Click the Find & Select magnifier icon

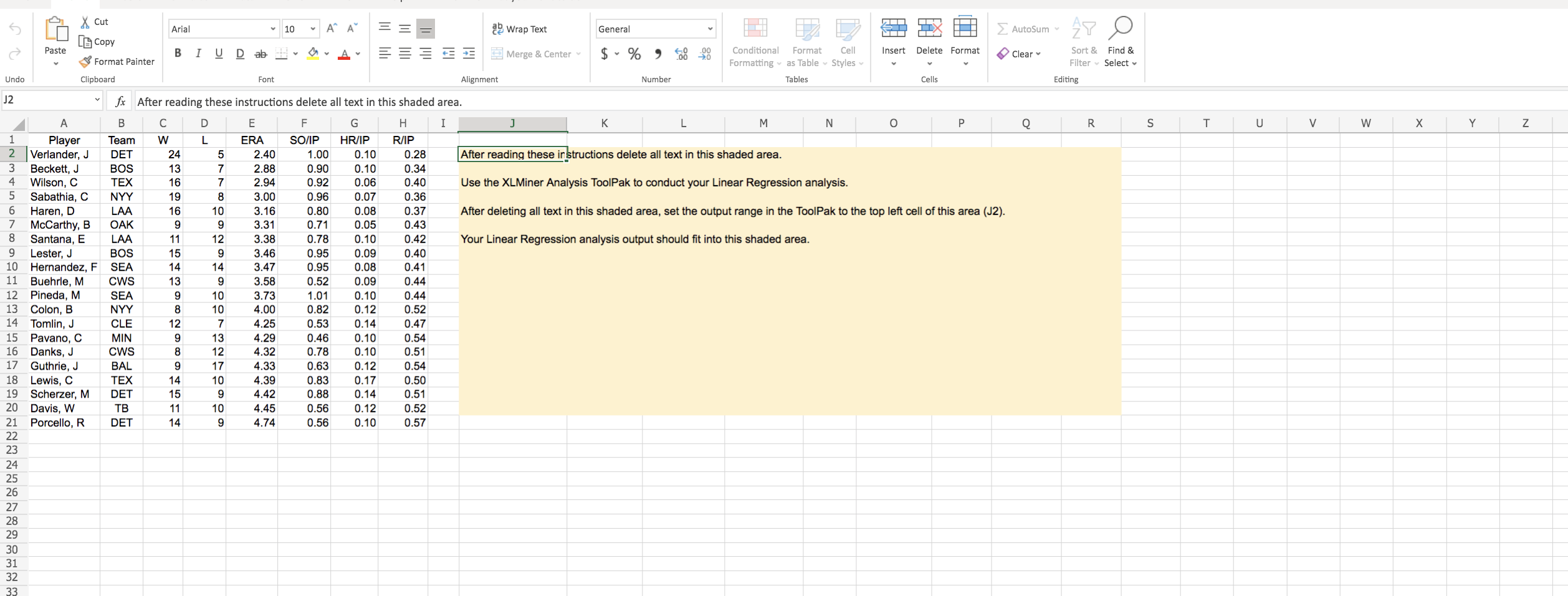[x=1120, y=27]
